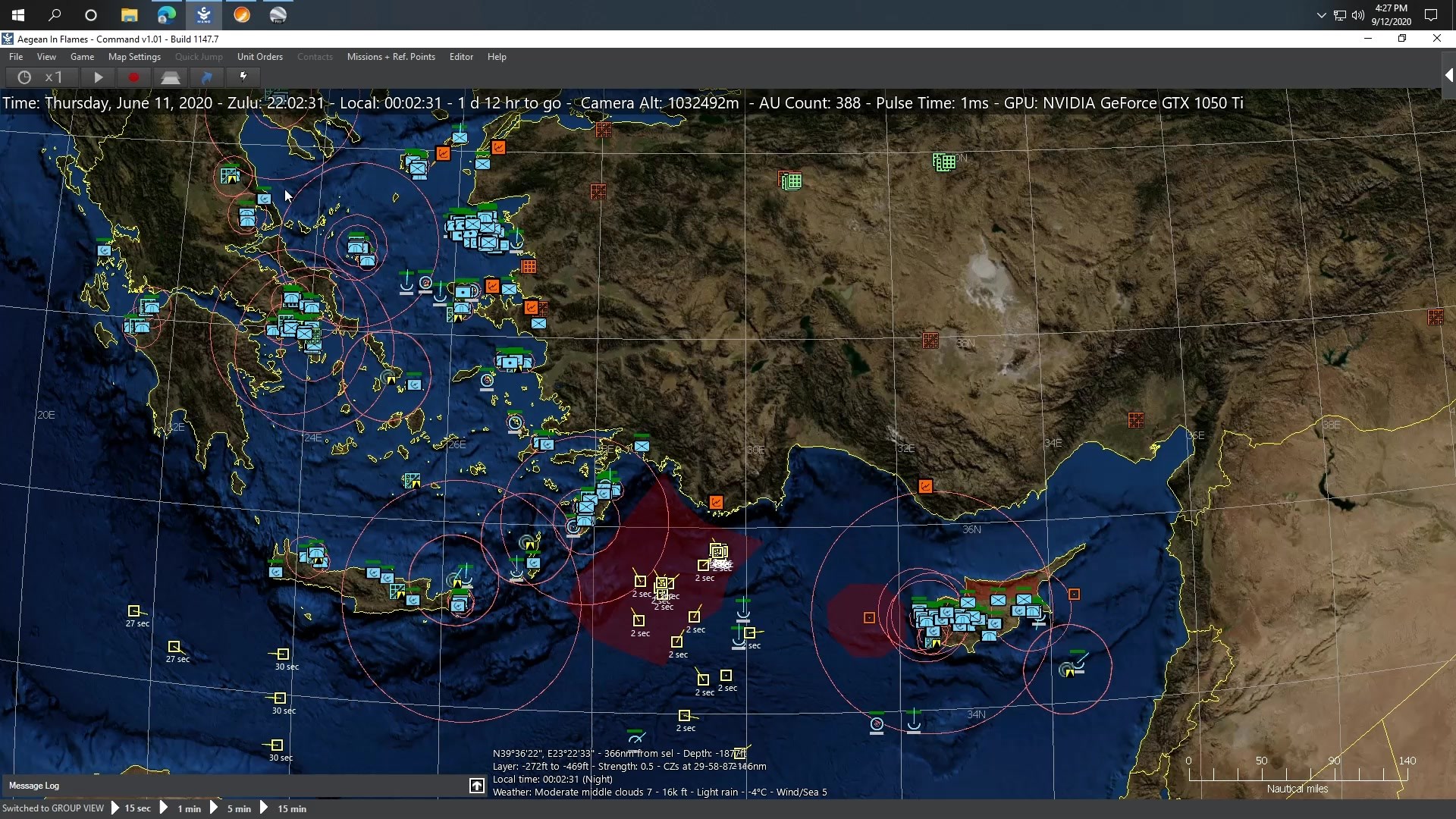Click the Command app icon in the title bar
1456x819 pixels.
click(x=8, y=39)
